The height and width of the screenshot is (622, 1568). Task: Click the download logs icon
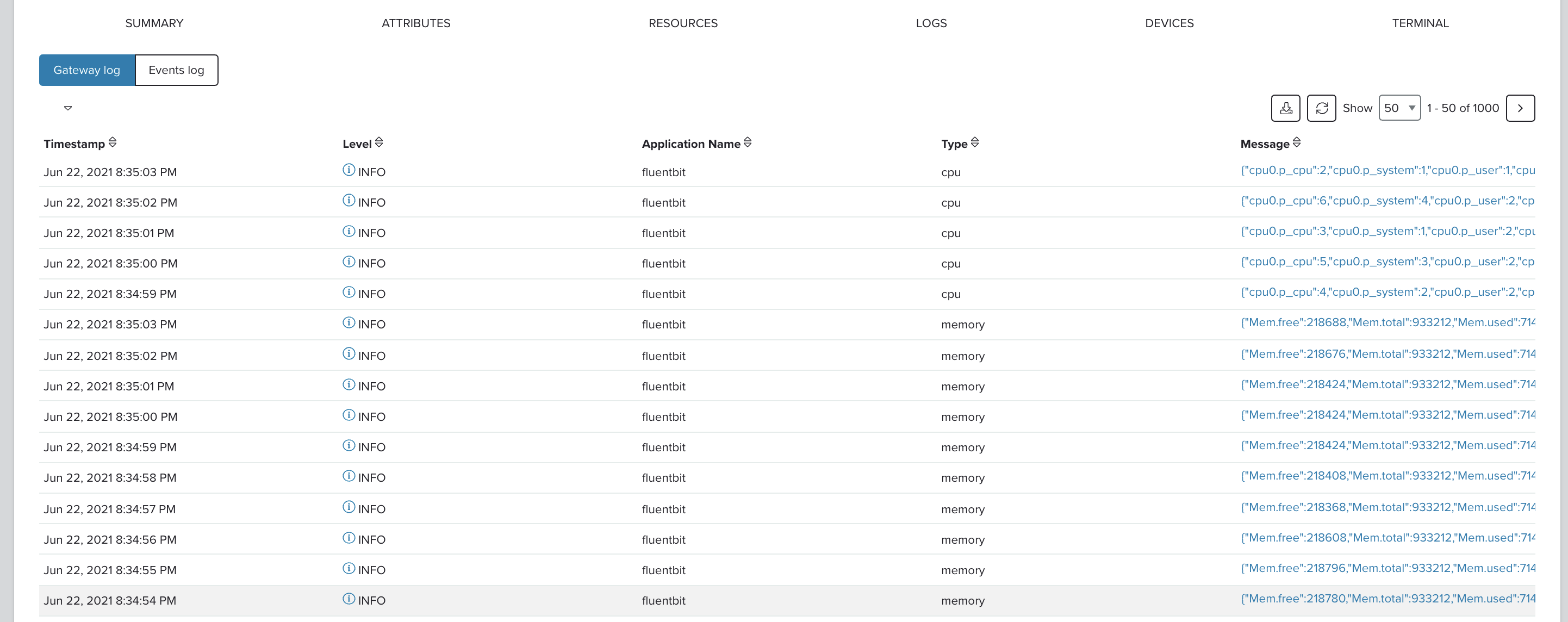[1286, 108]
